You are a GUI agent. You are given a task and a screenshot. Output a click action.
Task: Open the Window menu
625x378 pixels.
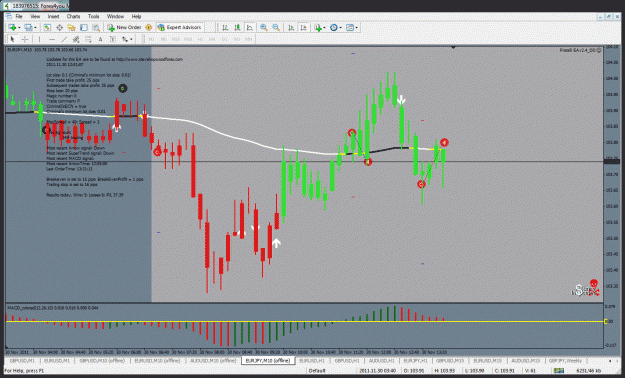click(x=115, y=16)
